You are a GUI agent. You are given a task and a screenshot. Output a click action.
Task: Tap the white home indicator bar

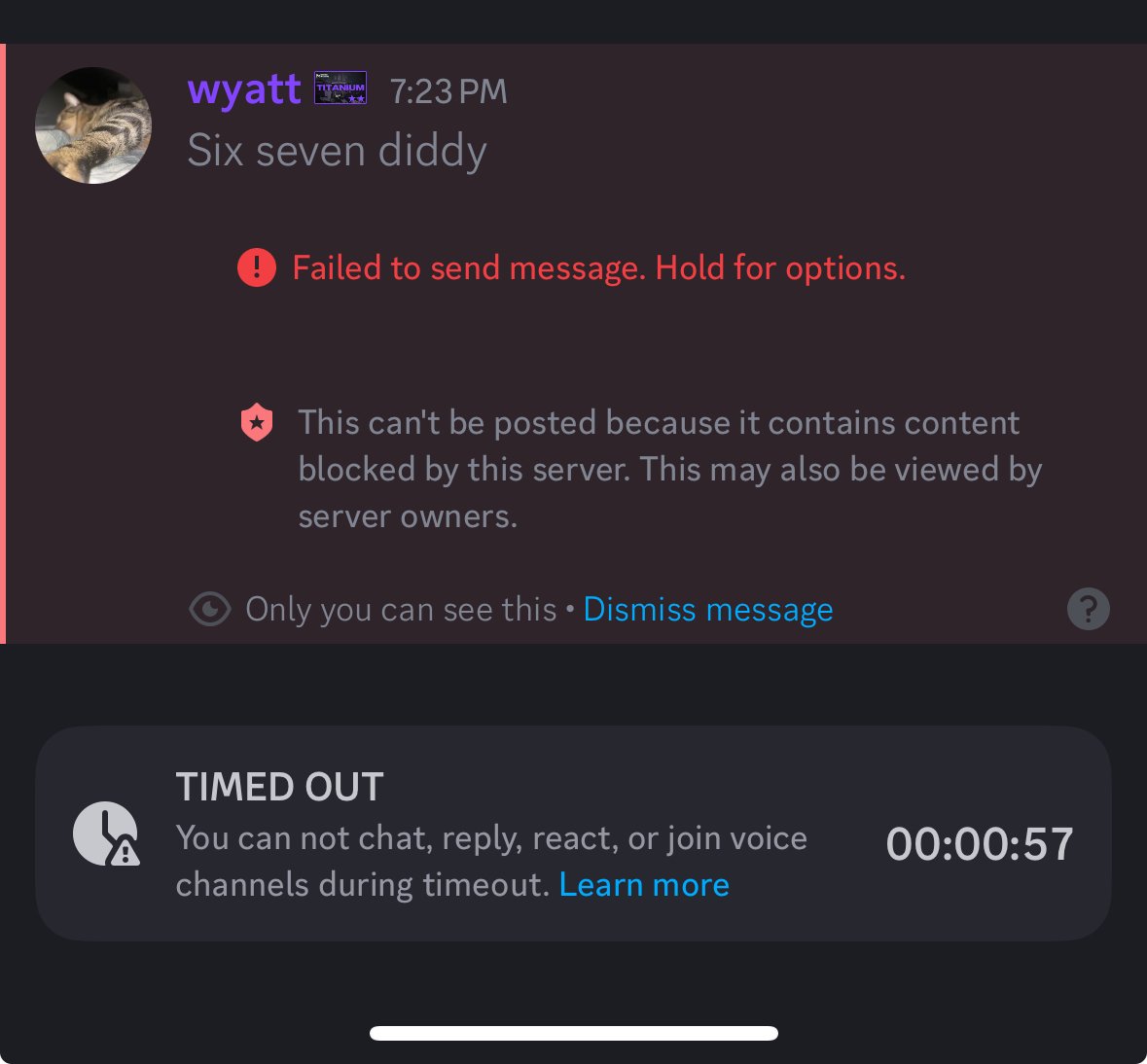(574, 1033)
